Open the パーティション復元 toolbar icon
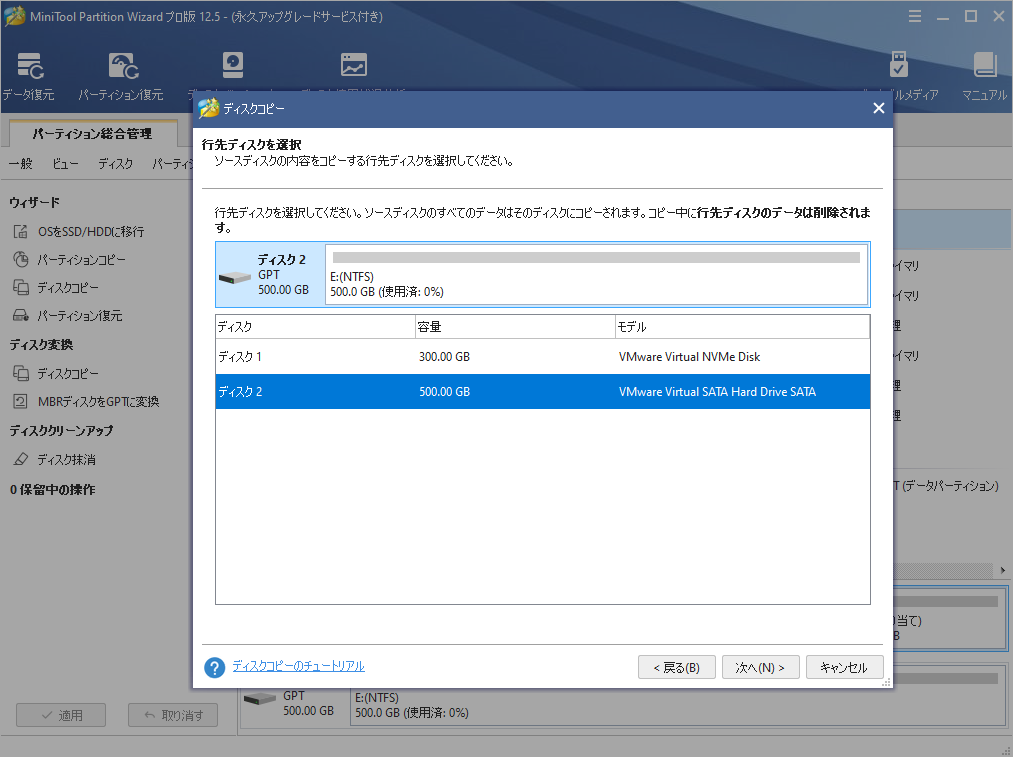 click(x=123, y=65)
